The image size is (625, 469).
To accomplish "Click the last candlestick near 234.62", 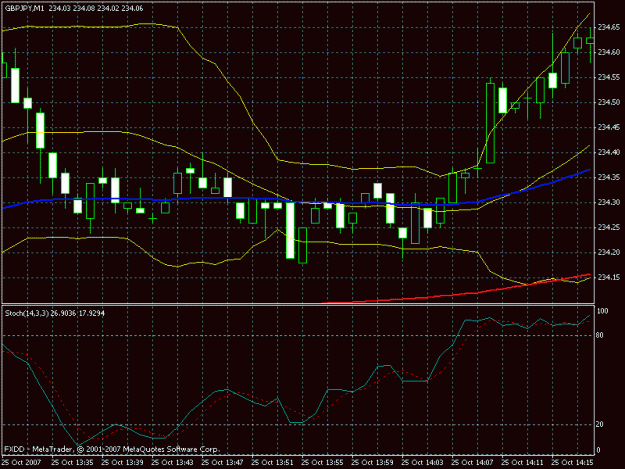I will tap(590, 41).
